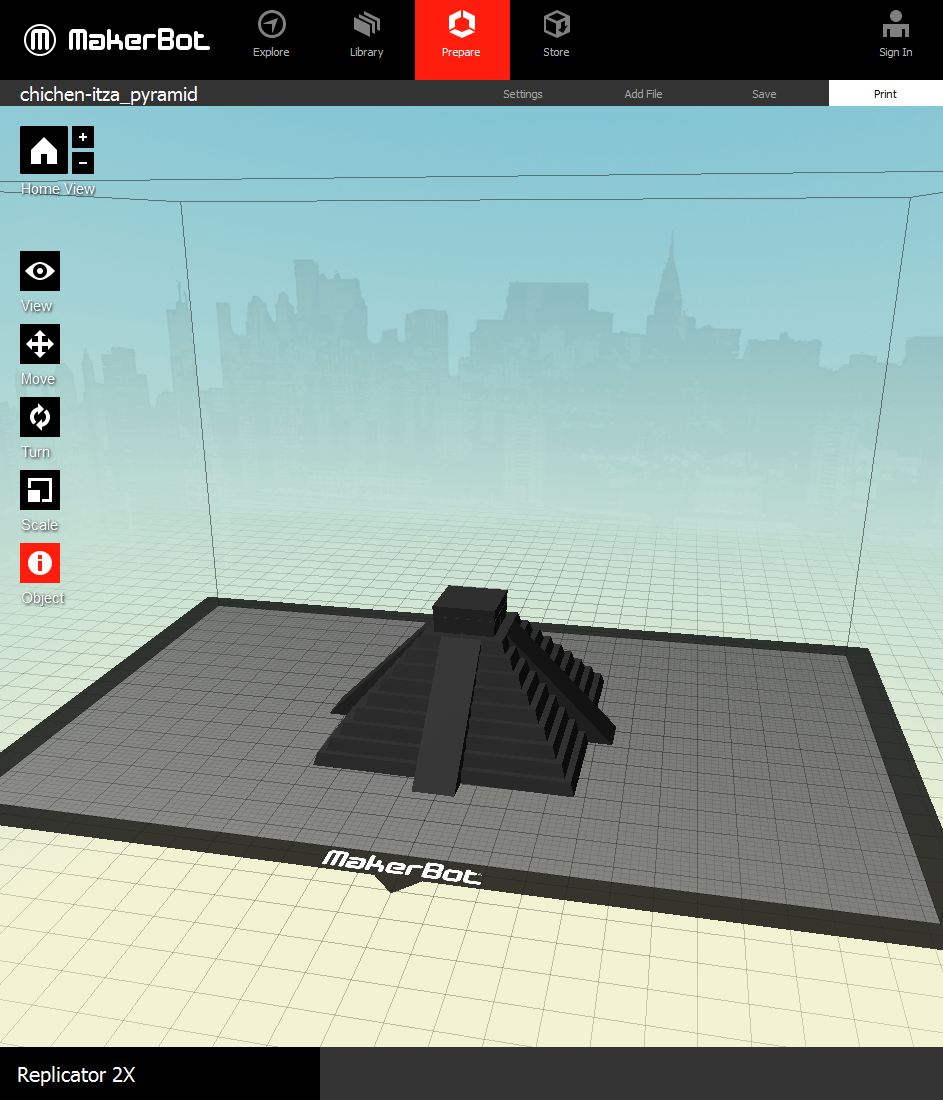Click the Replicator 2X printer label
The width and height of the screenshot is (943, 1100).
76,1075
